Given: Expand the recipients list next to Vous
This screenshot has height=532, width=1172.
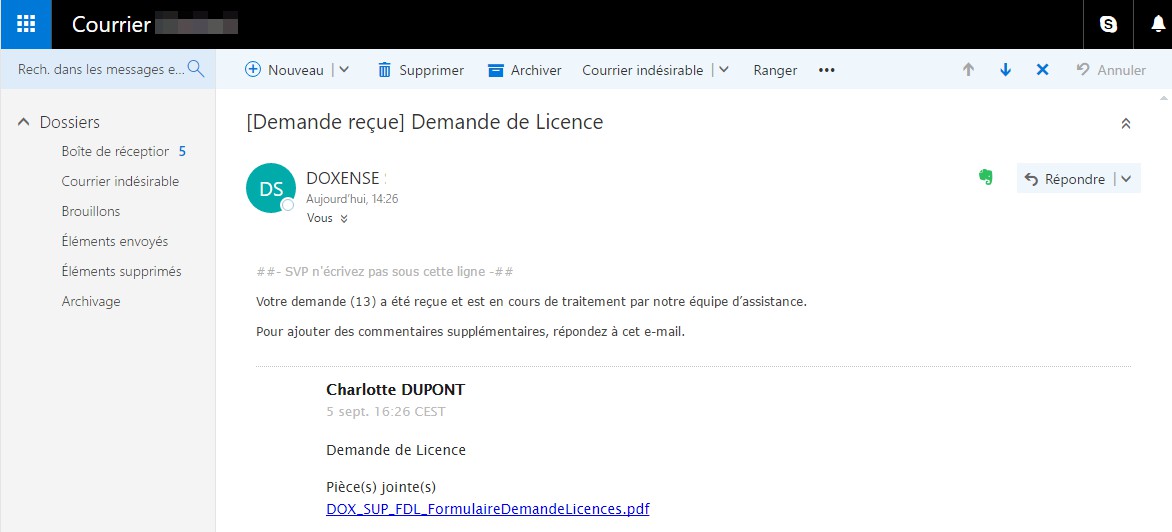Looking at the screenshot, I should point(344,218).
